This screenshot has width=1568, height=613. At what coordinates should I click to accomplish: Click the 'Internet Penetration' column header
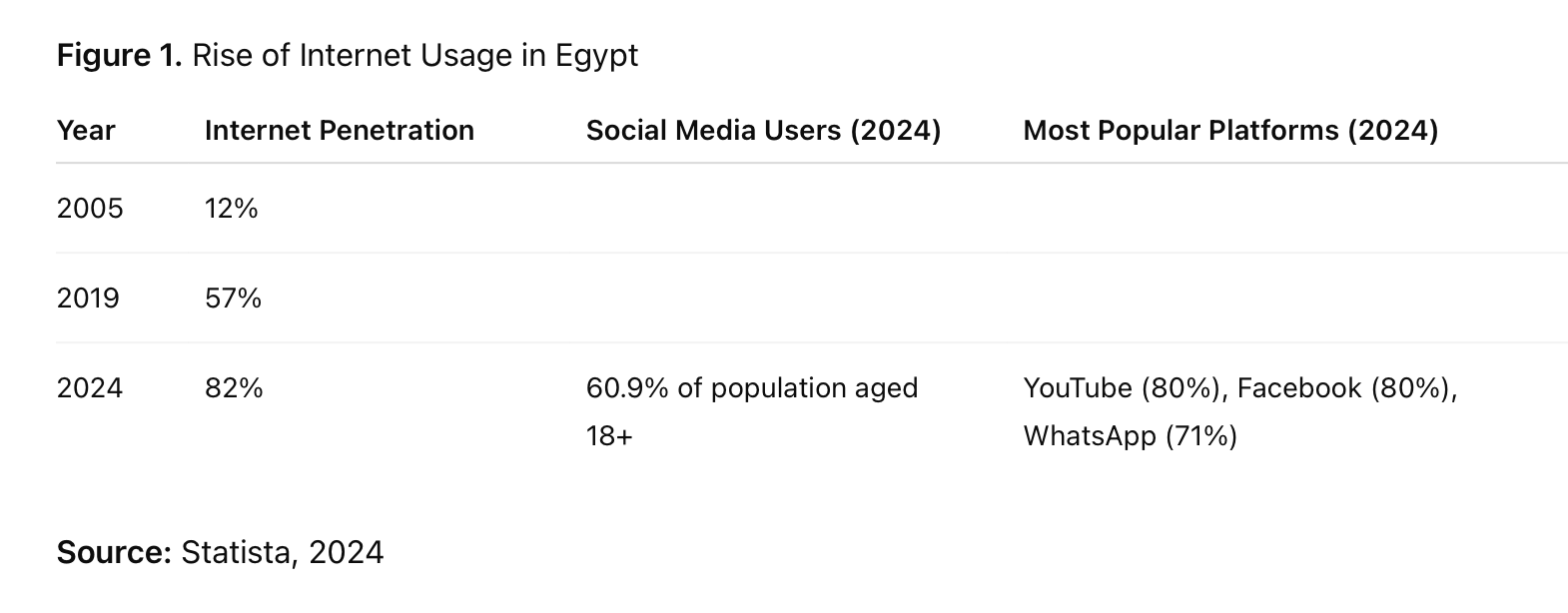(x=339, y=131)
